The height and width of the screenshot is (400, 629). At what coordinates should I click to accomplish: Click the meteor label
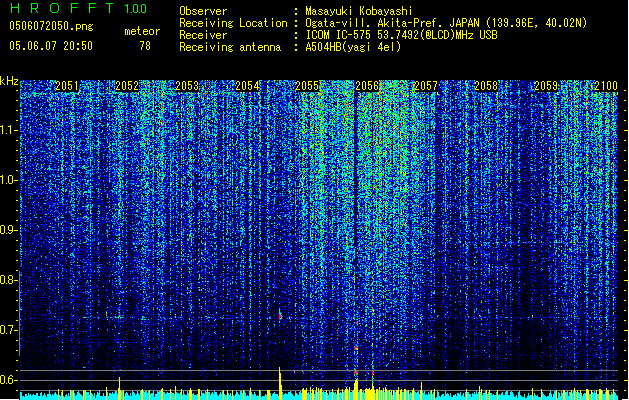(x=142, y=31)
